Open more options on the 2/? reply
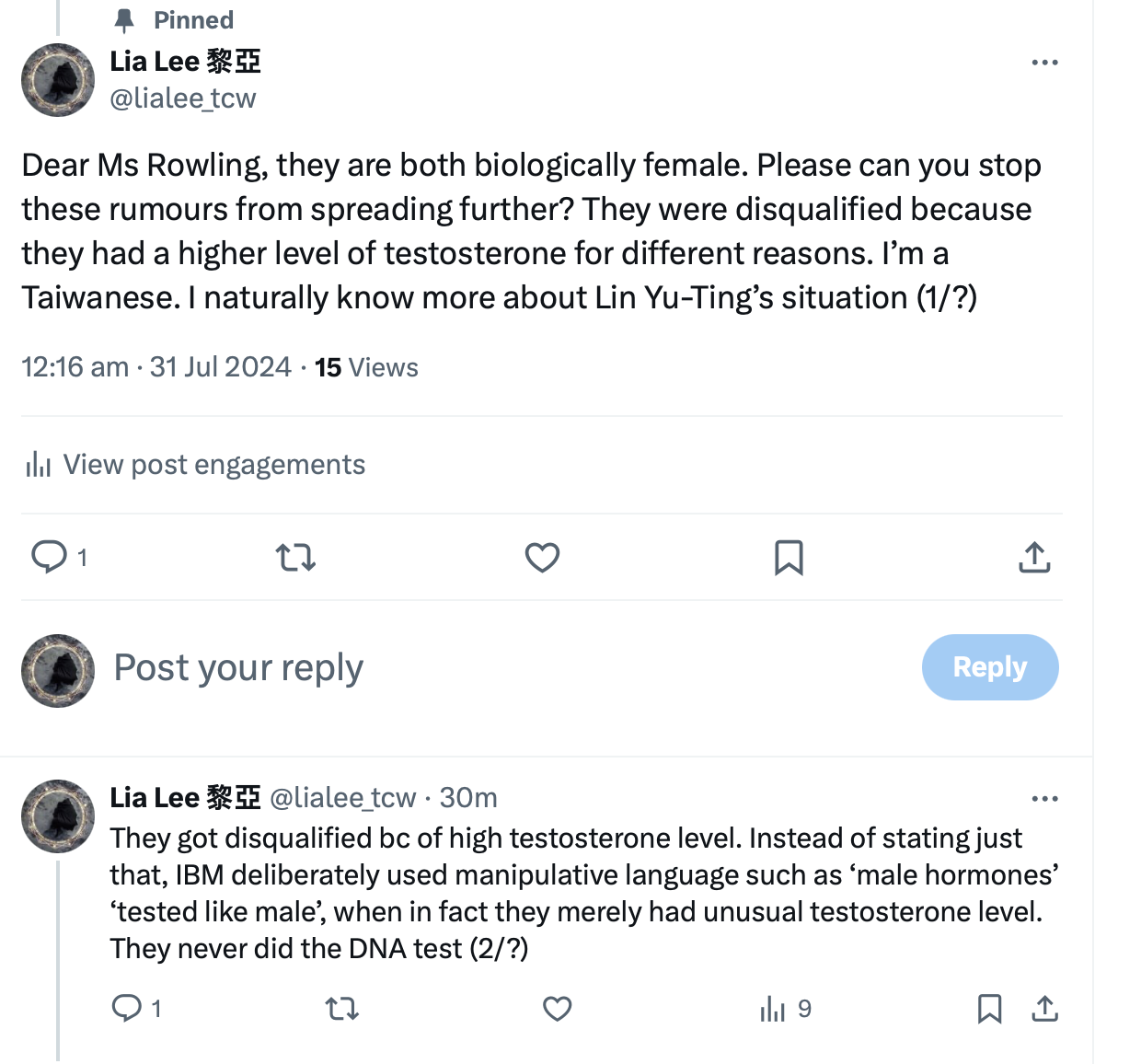 coord(1044,799)
